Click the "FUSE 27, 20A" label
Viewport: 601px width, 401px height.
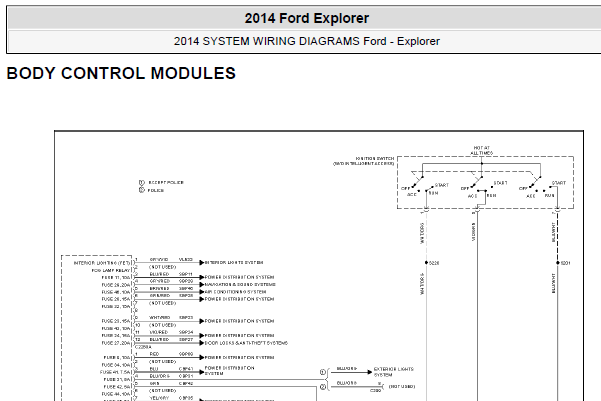[116, 343]
